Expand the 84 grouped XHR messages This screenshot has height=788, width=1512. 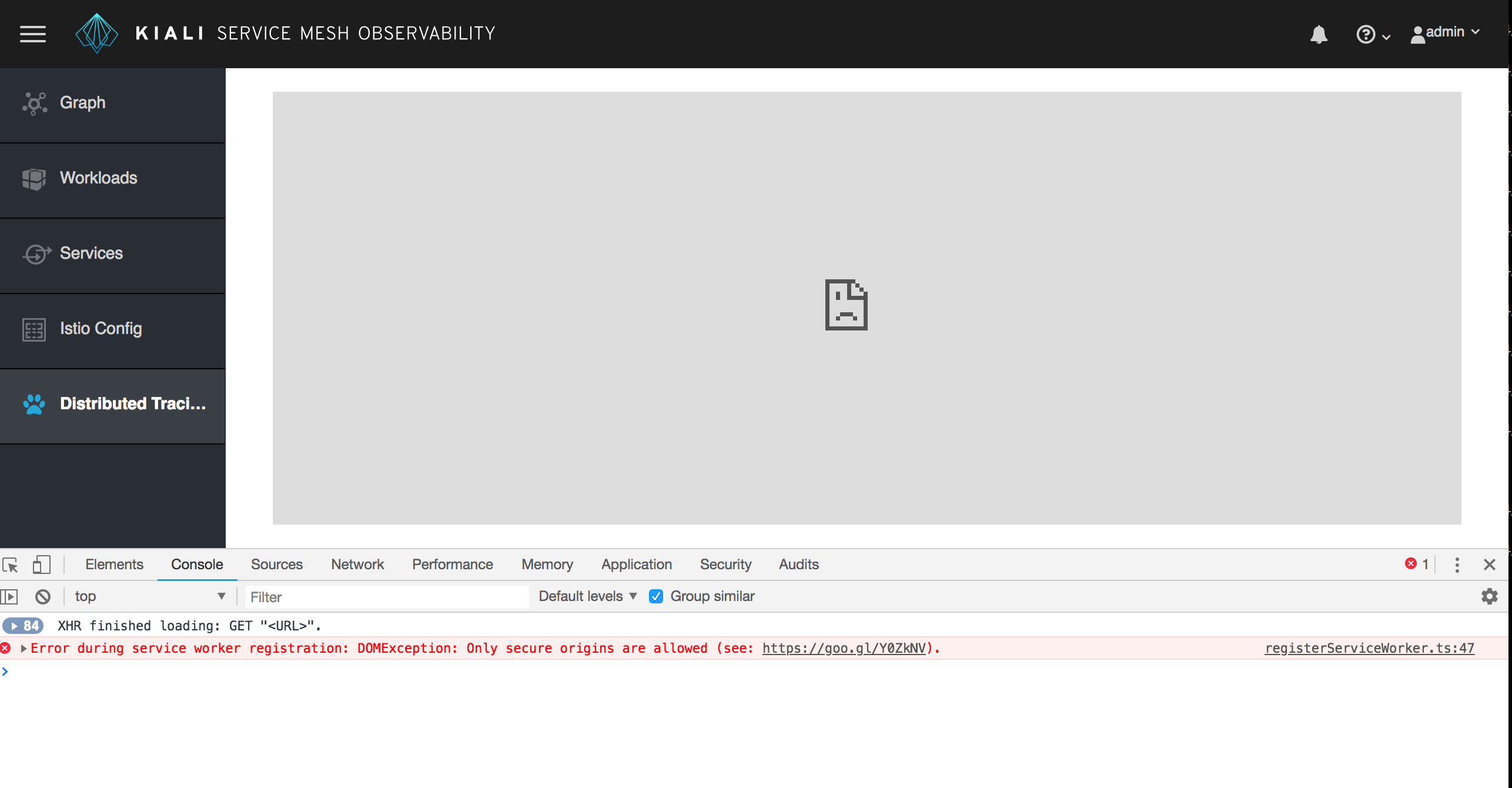point(23,626)
